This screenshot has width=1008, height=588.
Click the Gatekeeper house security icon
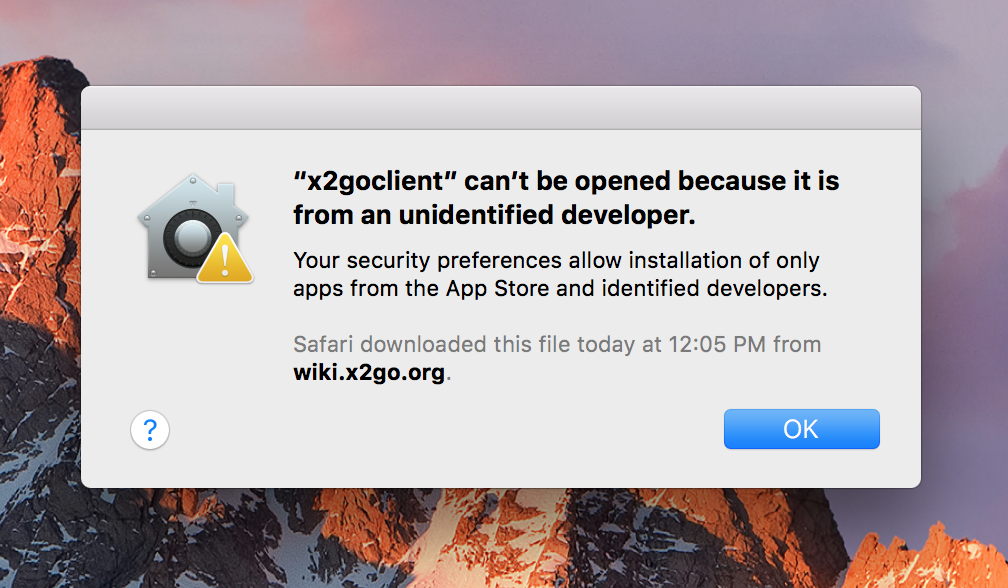point(193,227)
